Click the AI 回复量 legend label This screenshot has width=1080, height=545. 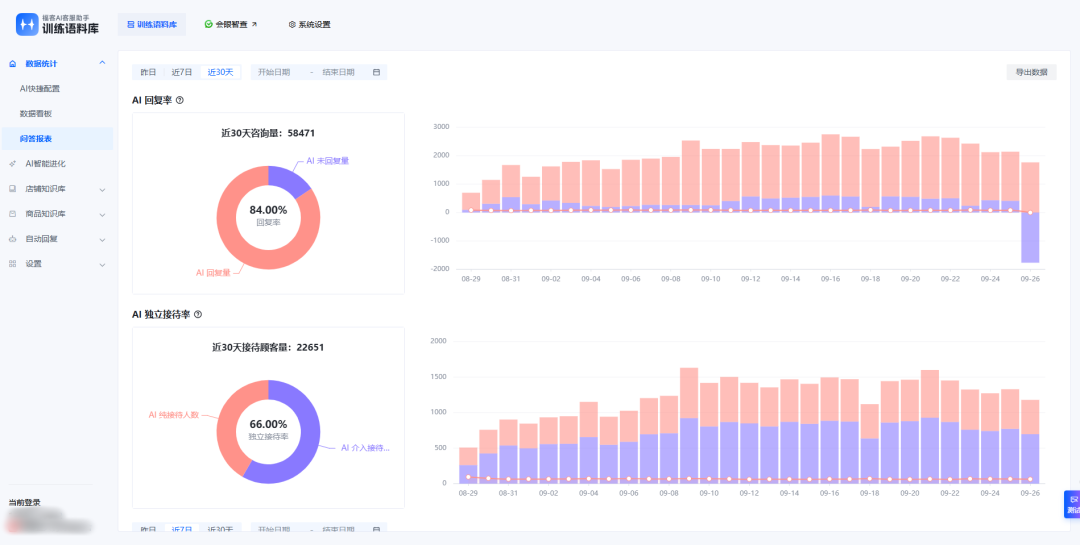(213, 273)
